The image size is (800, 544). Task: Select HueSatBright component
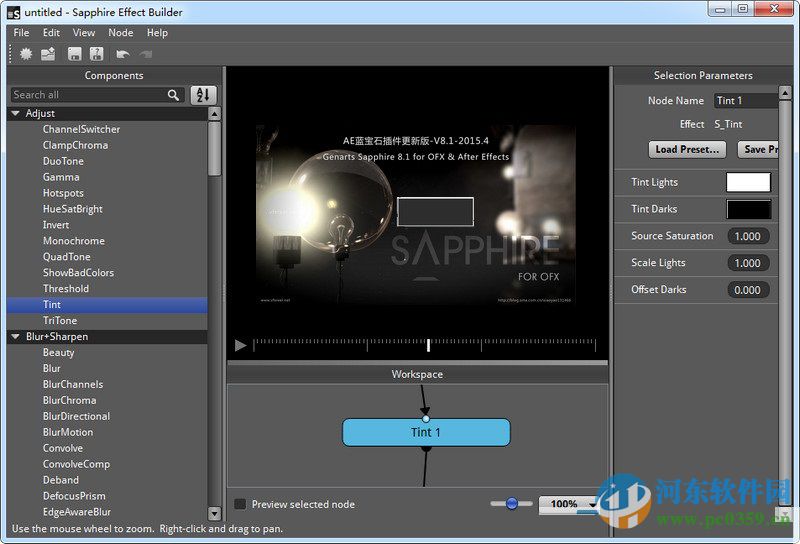73,209
